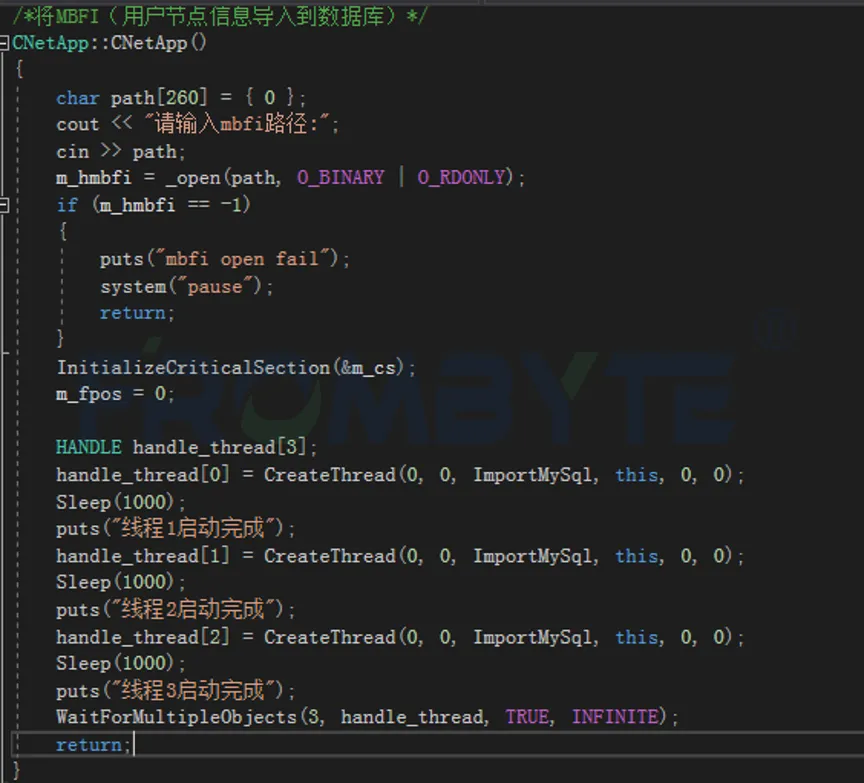
Task: Click the cin >> path statement
Action: click(121, 152)
